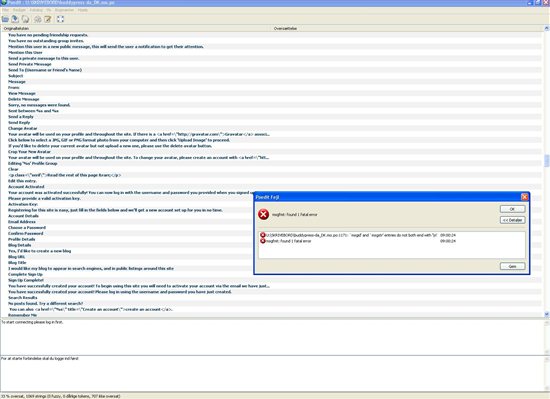Open the Rediger menu
550x399 pixels.
point(19,10)
